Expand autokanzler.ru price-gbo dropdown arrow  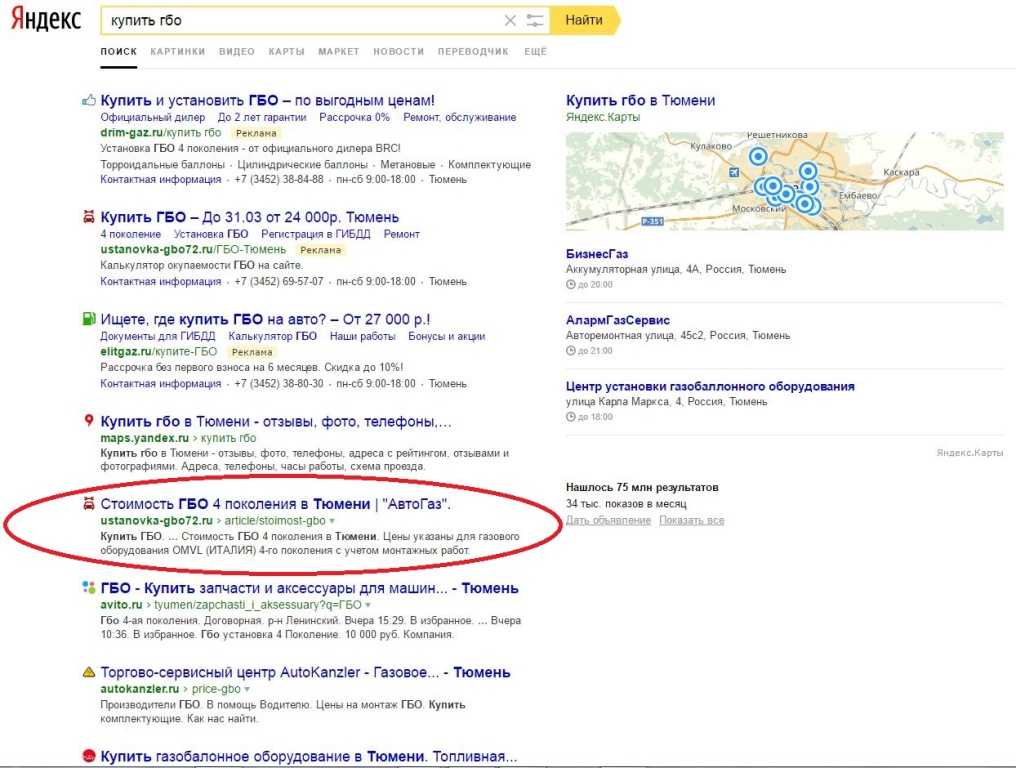coord(247,690)
